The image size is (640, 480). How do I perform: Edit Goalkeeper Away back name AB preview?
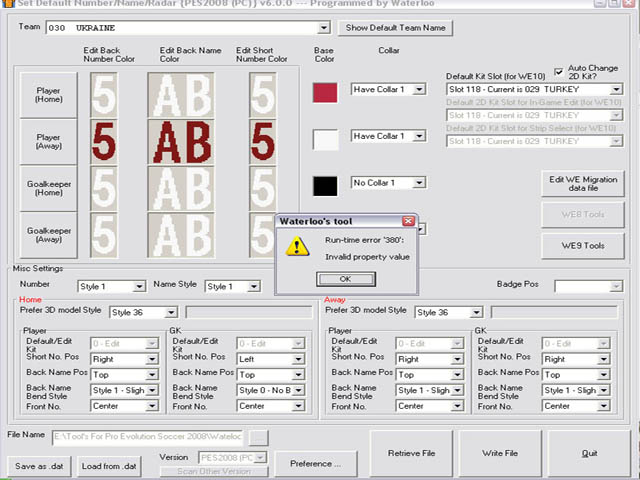[181, 235]
